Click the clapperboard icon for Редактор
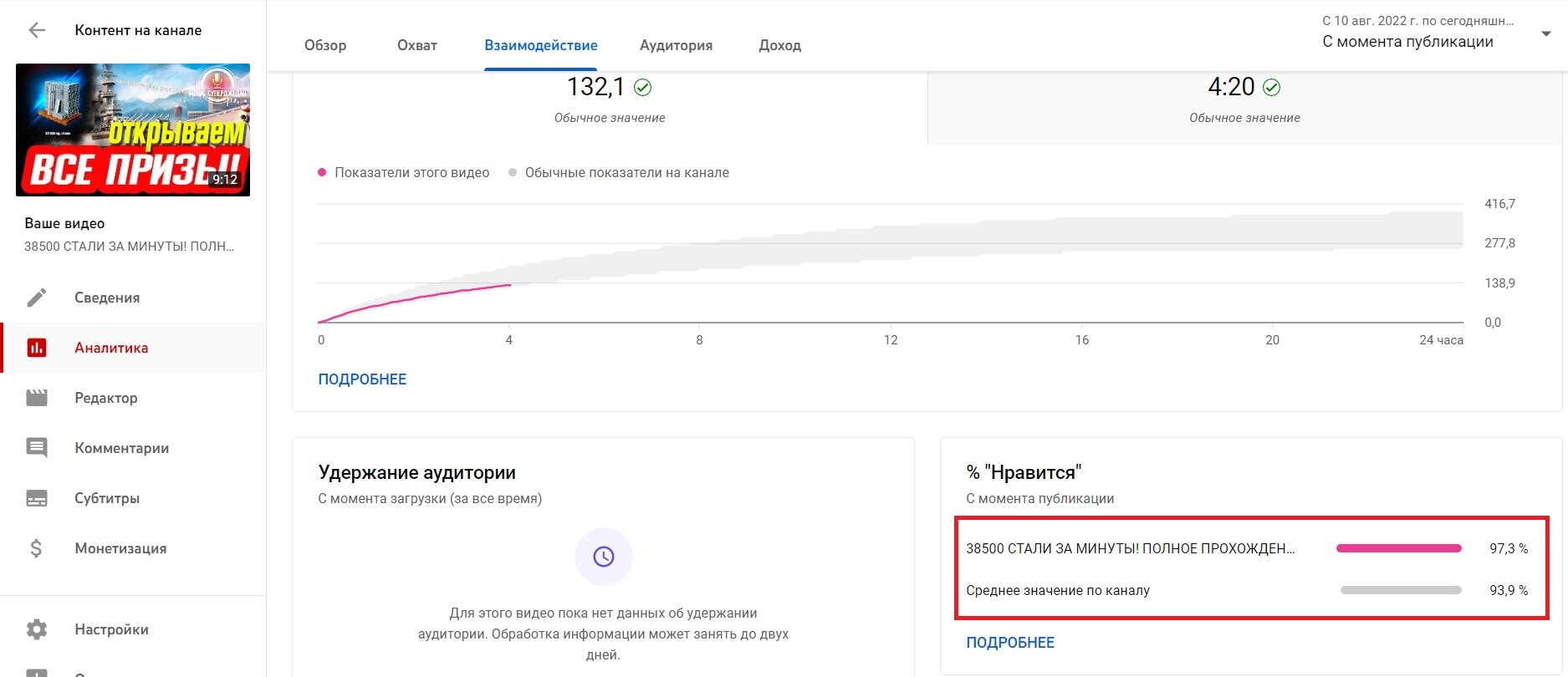The width and height of the screenshot is (1568, 677). [37, 398]
